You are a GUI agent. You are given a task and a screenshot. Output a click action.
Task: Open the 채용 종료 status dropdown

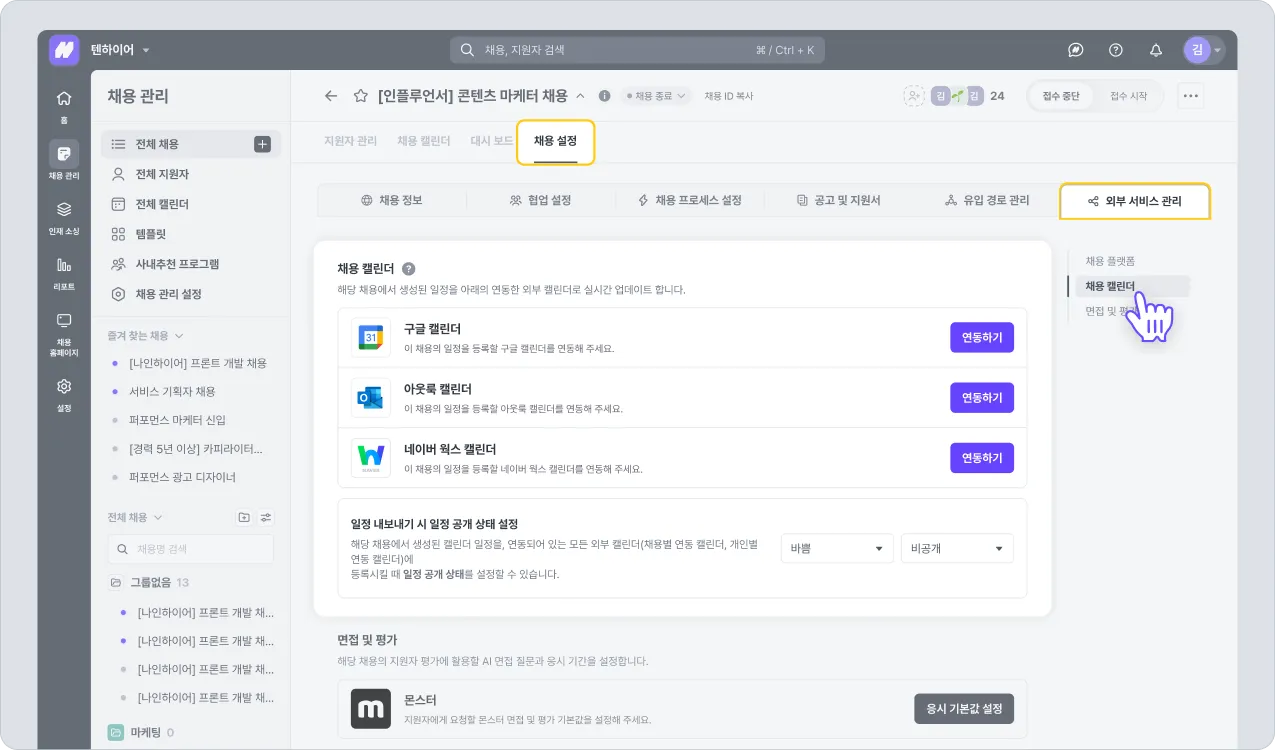pos(656,96)
